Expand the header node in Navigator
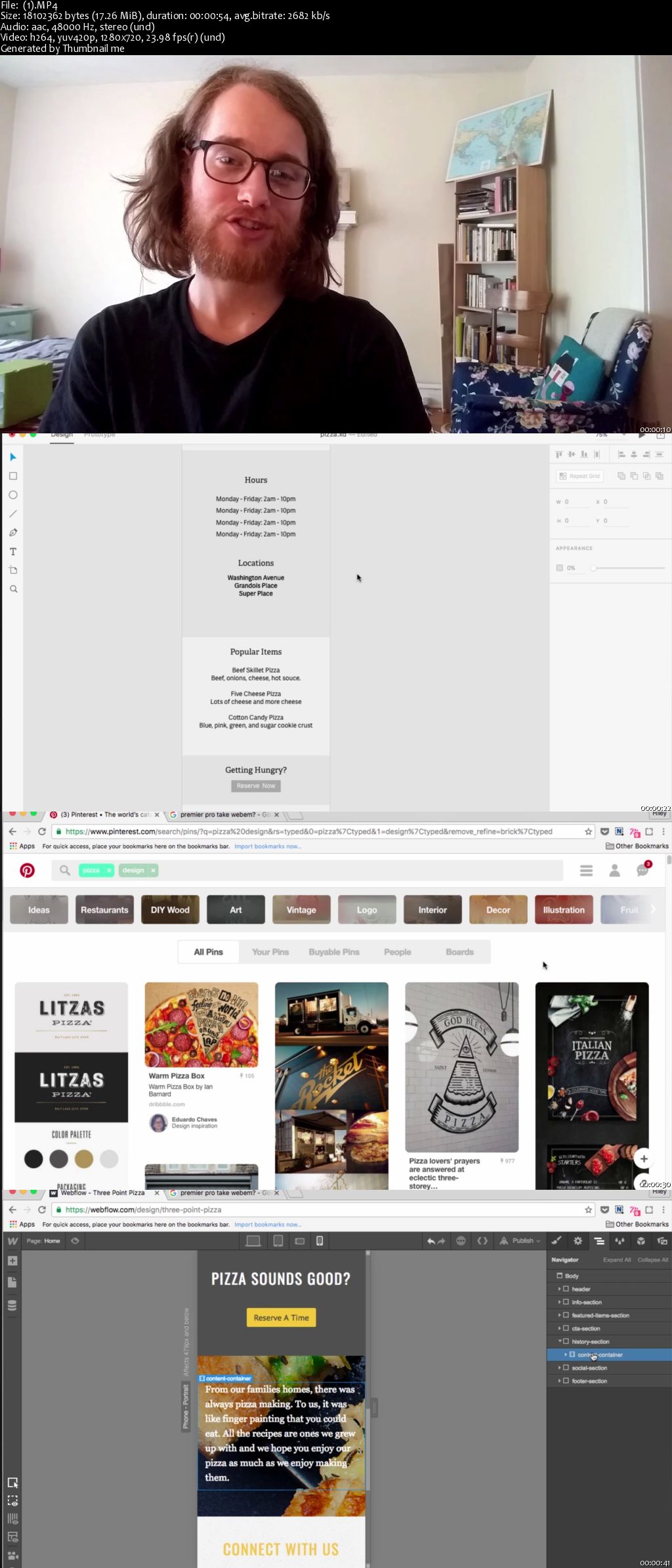The width and height of the screenshot is (672, 1568). pos(560,1289)
